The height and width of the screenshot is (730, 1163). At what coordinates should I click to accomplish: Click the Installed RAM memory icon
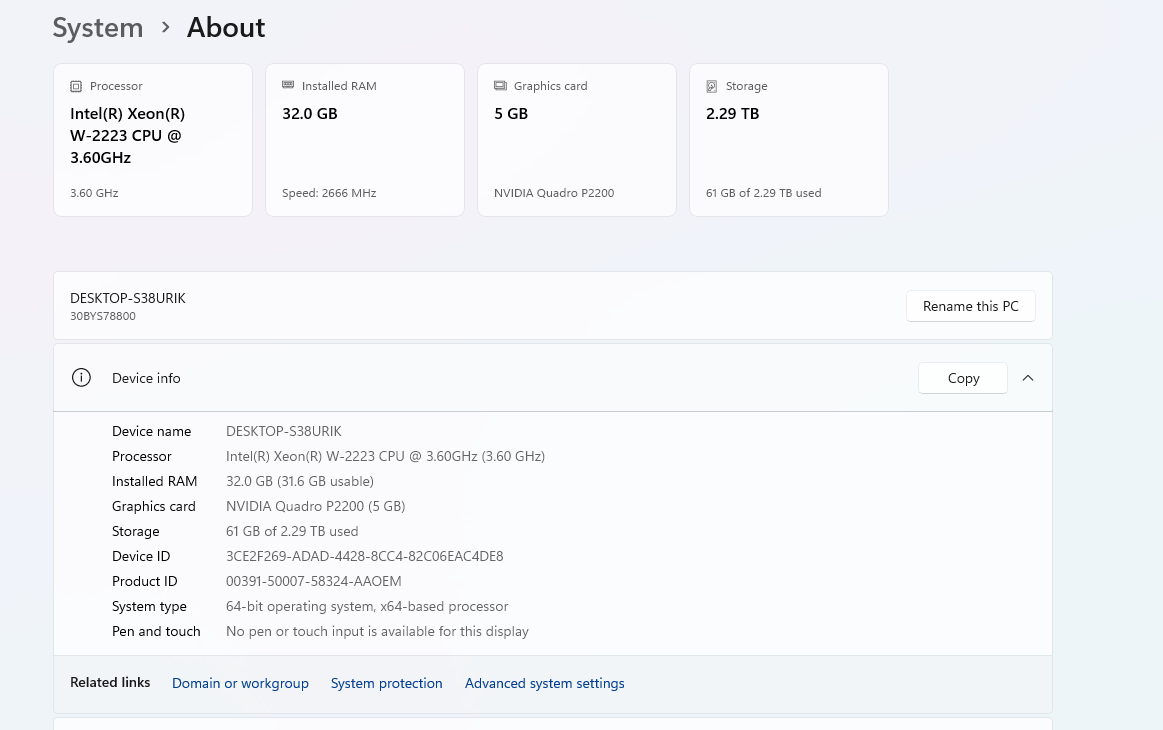pyautogui.click(x=288, y=85)
